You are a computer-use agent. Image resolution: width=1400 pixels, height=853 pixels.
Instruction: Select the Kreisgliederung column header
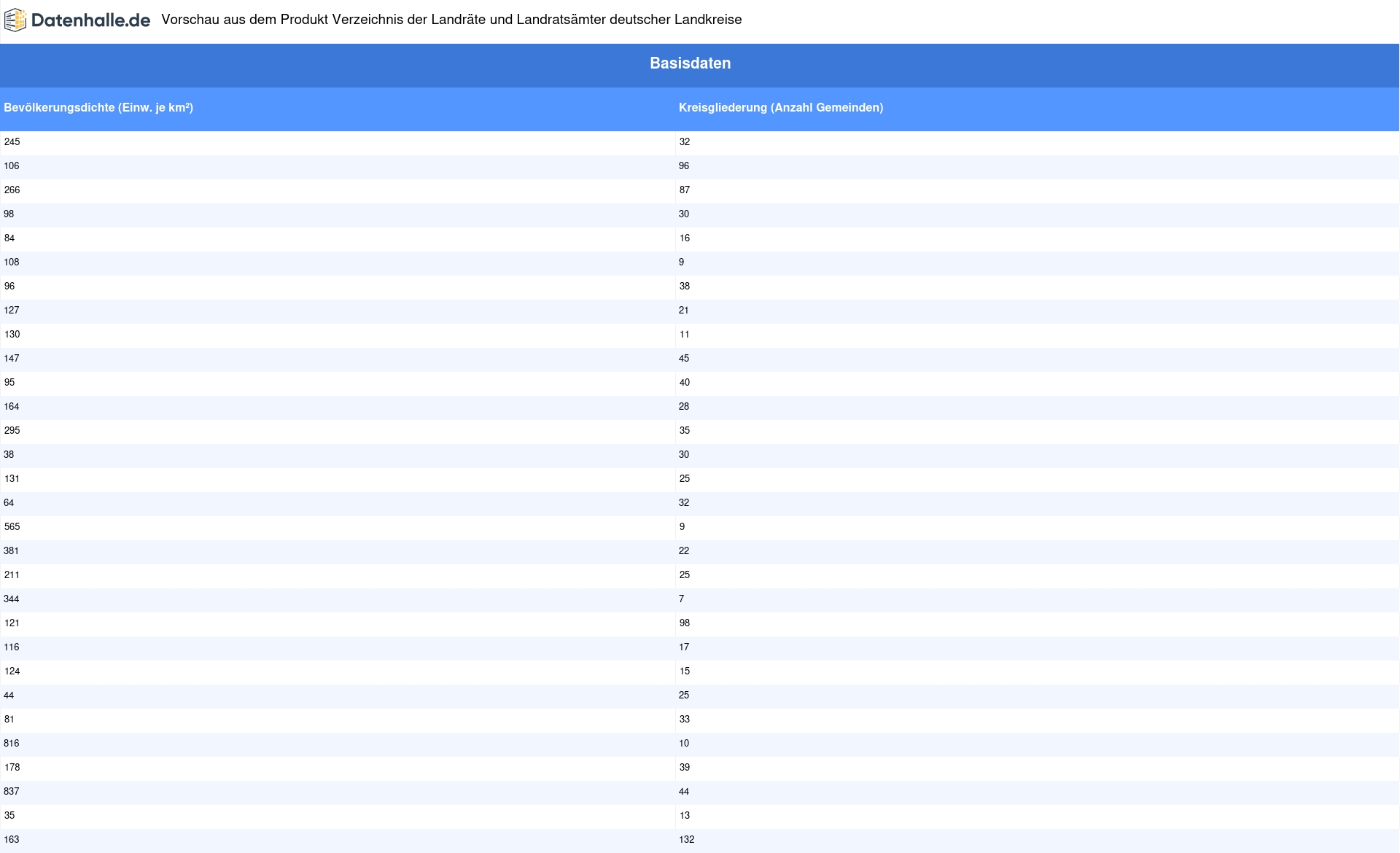pos(780,108)
